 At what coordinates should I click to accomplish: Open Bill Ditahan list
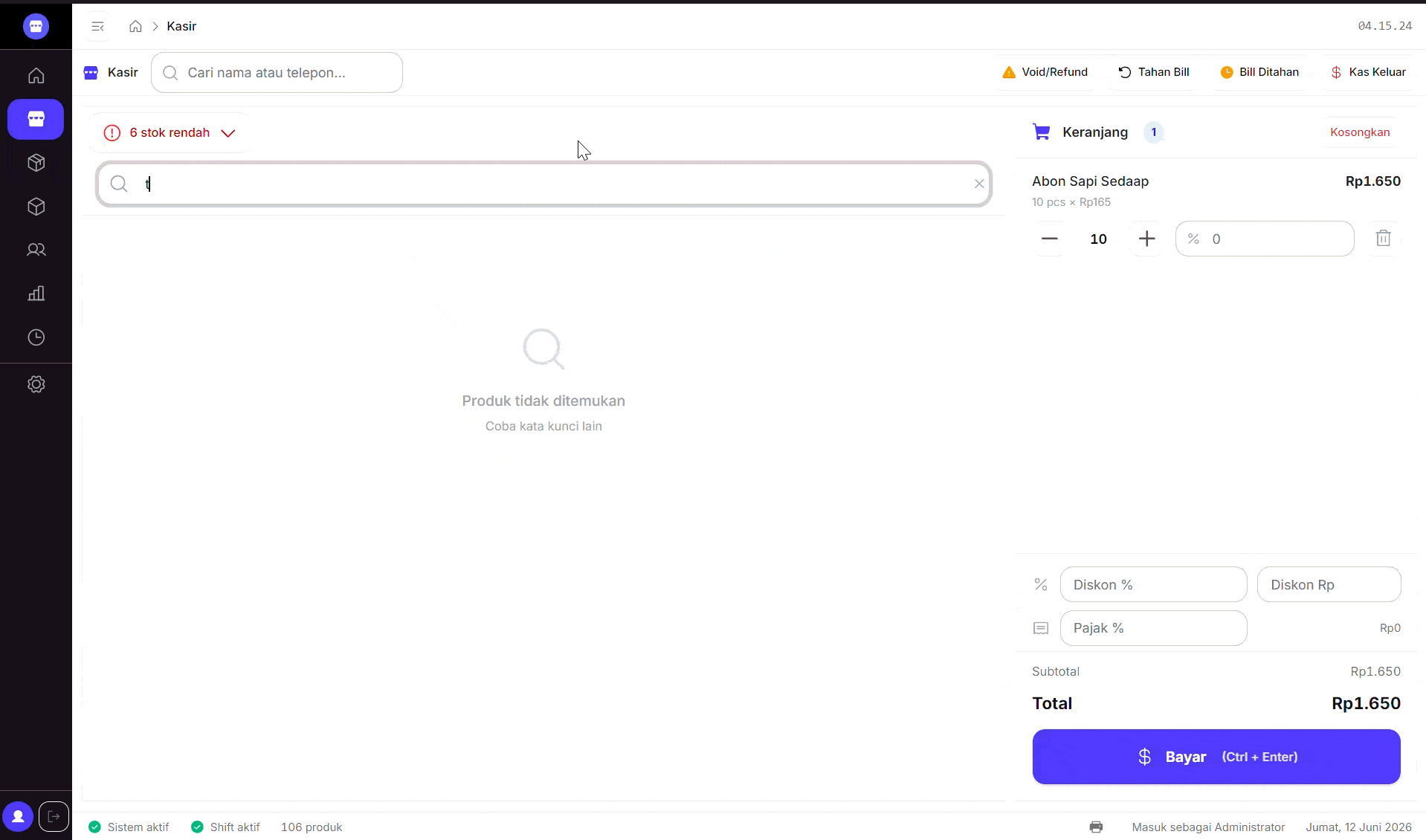tap(1259, 72)
